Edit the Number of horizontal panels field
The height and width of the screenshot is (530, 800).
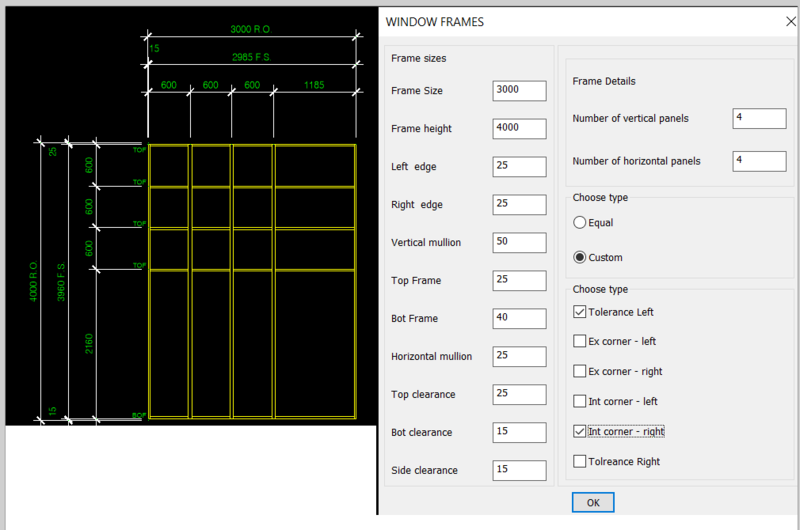click(x=758, y=161)
